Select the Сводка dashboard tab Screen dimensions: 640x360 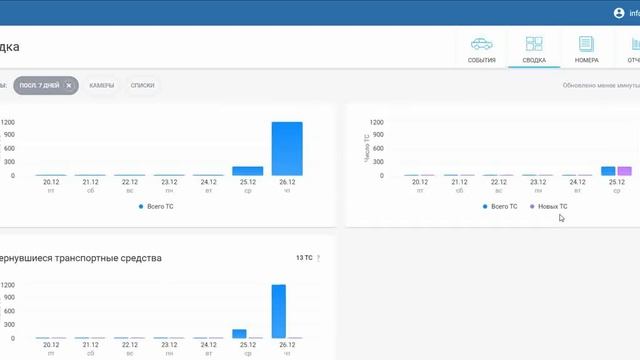534,49
